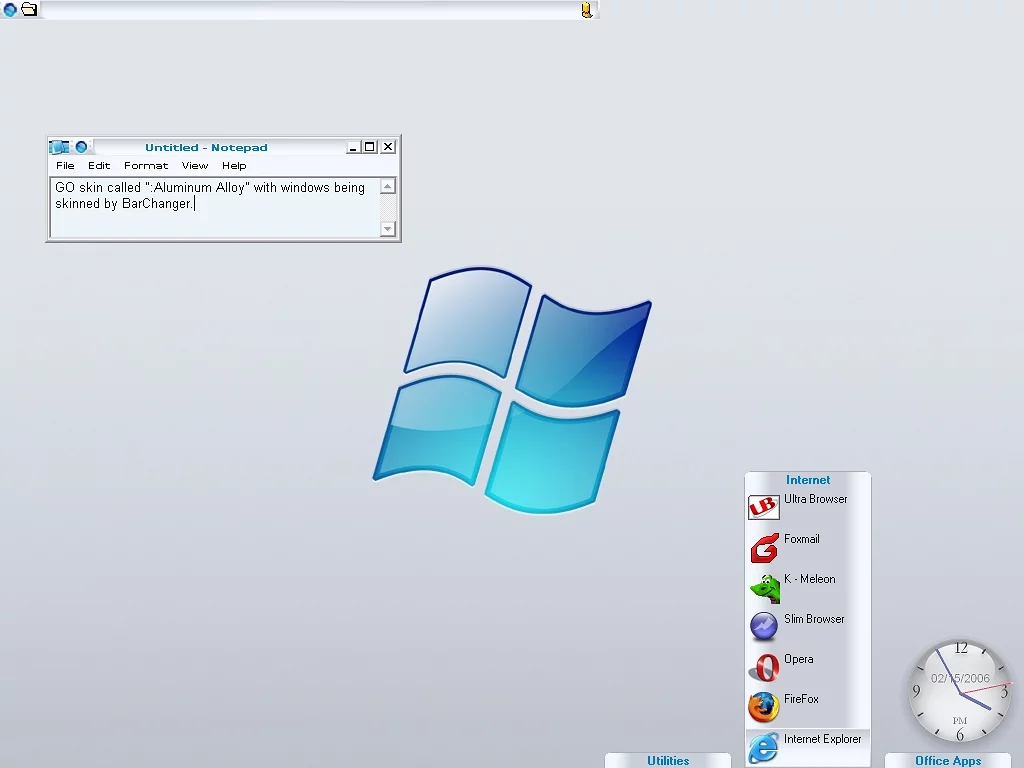This screenshot has height=768, width=1024.
Task: Click the folder icon in top bar
Action: point(29,10)
